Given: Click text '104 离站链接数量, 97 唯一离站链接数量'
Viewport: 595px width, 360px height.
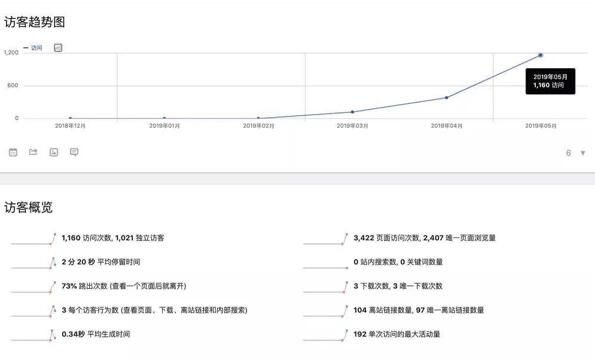Looking at the screenshot, I should (x=419, y=310).
